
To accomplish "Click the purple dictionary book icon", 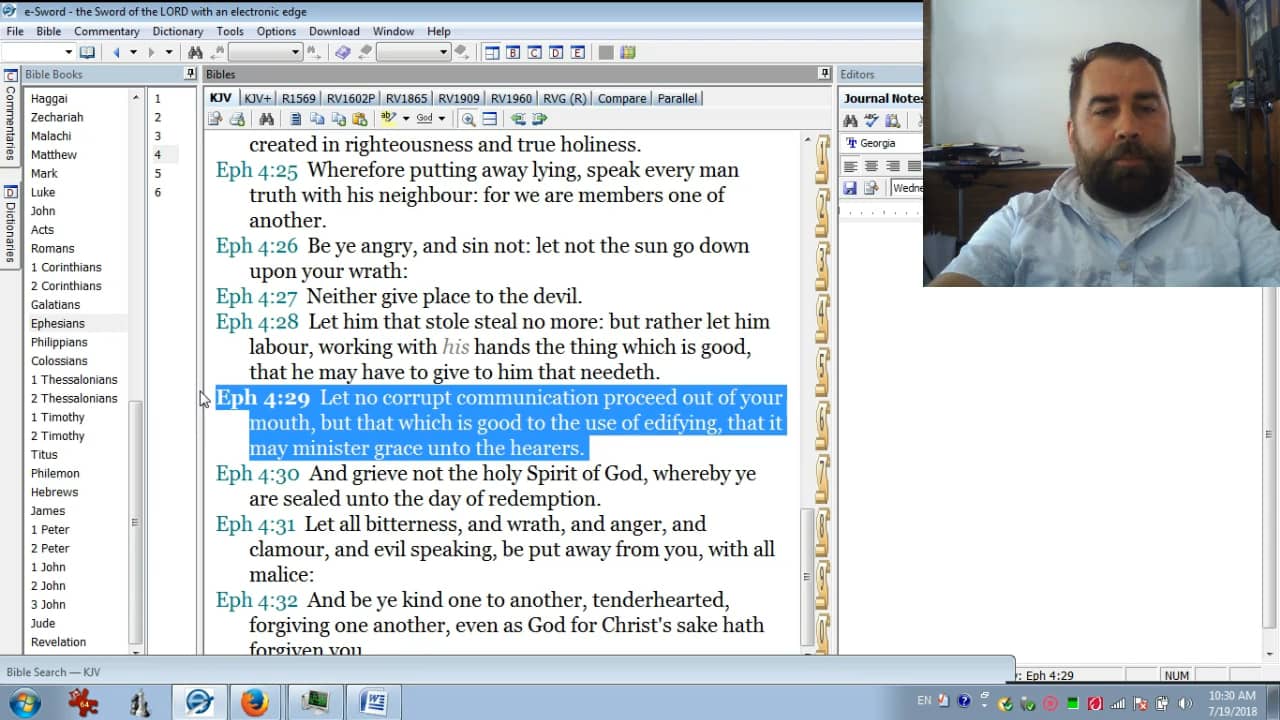I will [343, 52].
